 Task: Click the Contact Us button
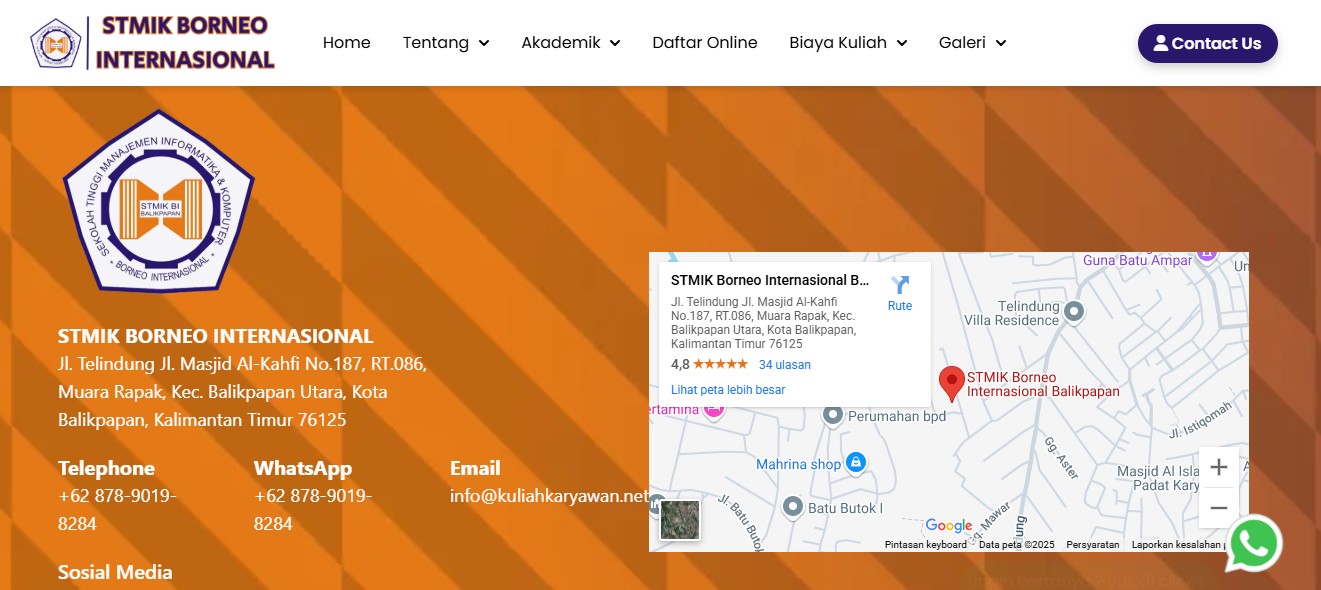coord(1208,43)
